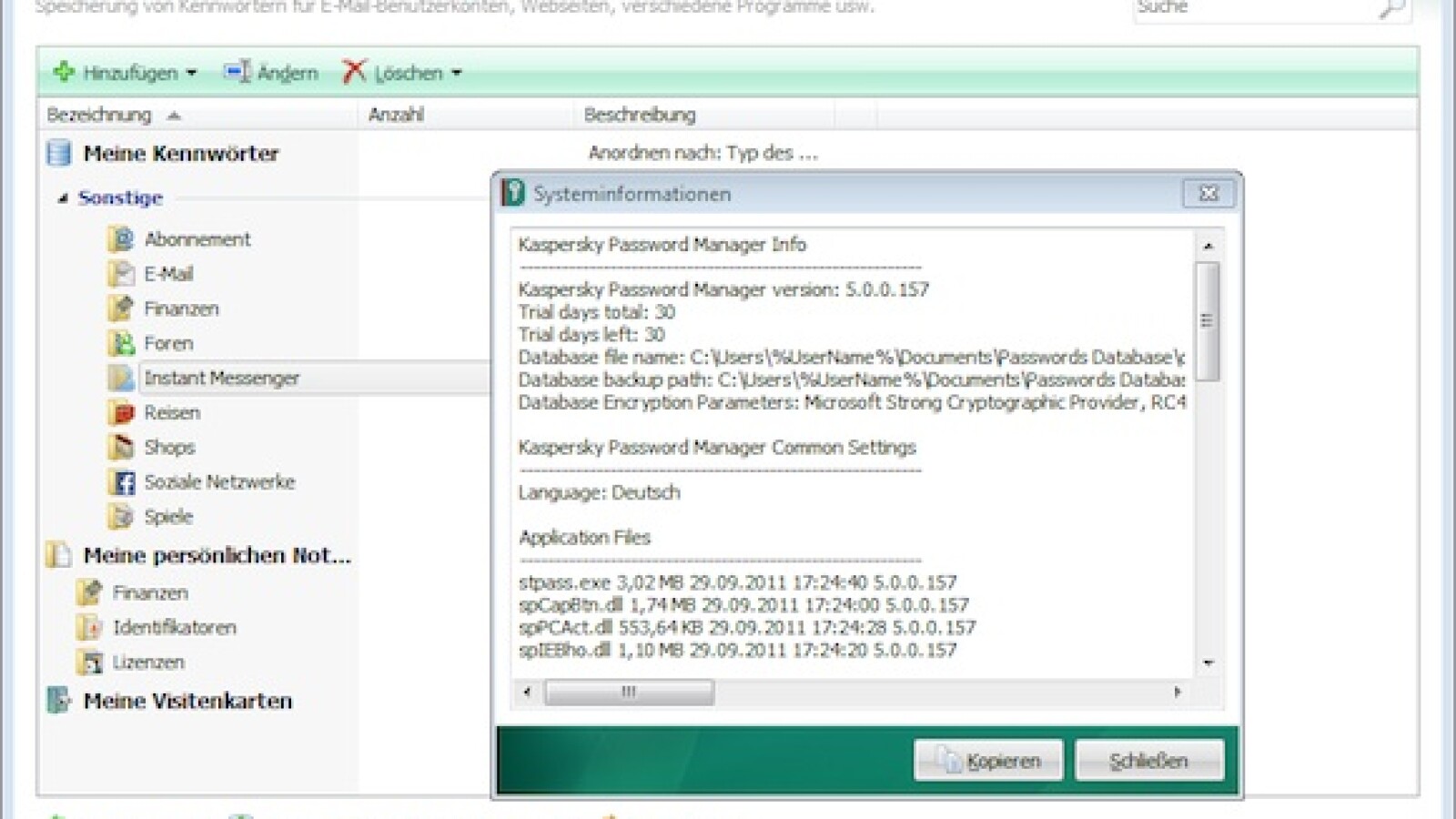Click the search magnifier icon
The width and height of the screenshot is (1456, 819).
1390,9
